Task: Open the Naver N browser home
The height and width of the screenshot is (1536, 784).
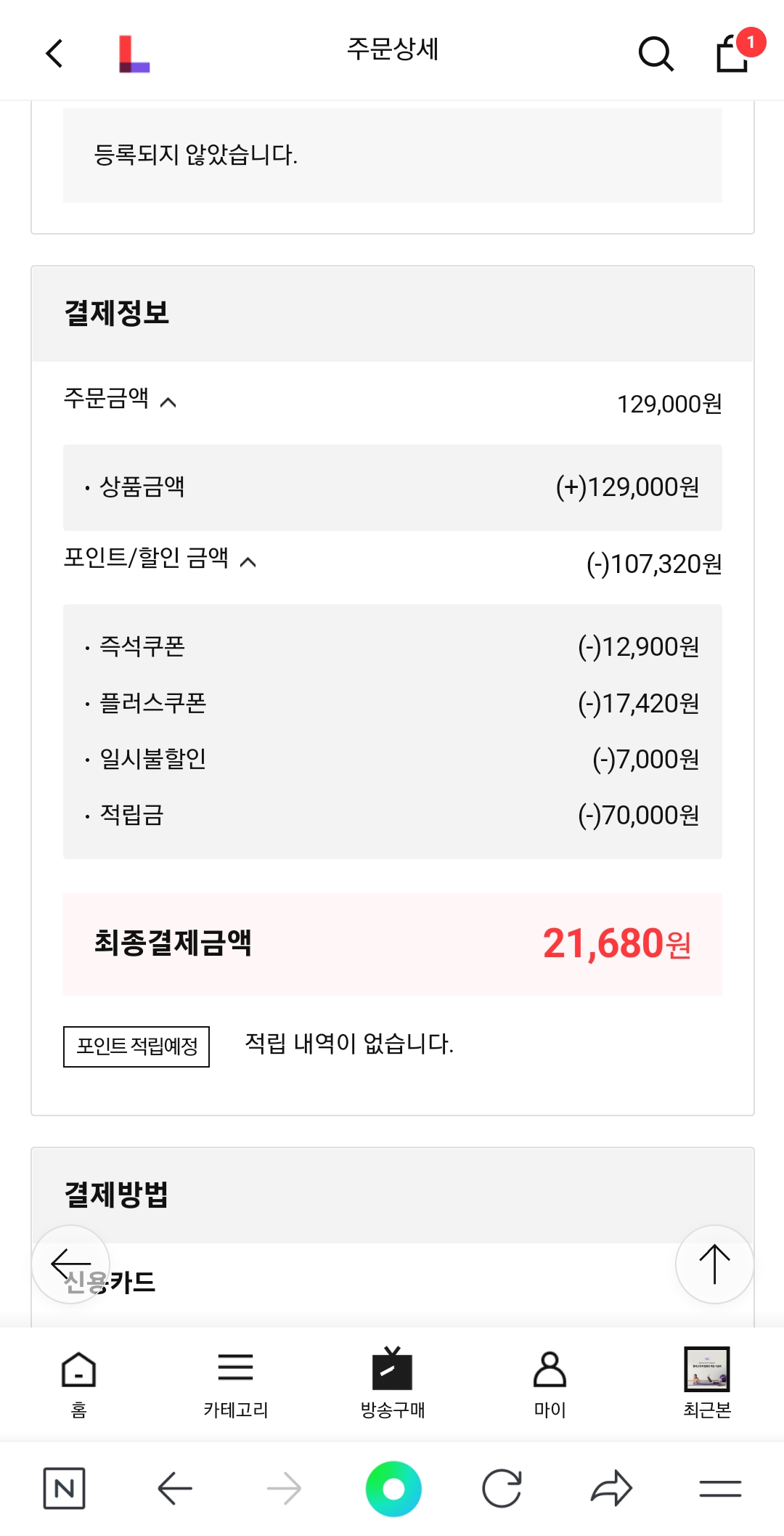Action: point(64,1488)
